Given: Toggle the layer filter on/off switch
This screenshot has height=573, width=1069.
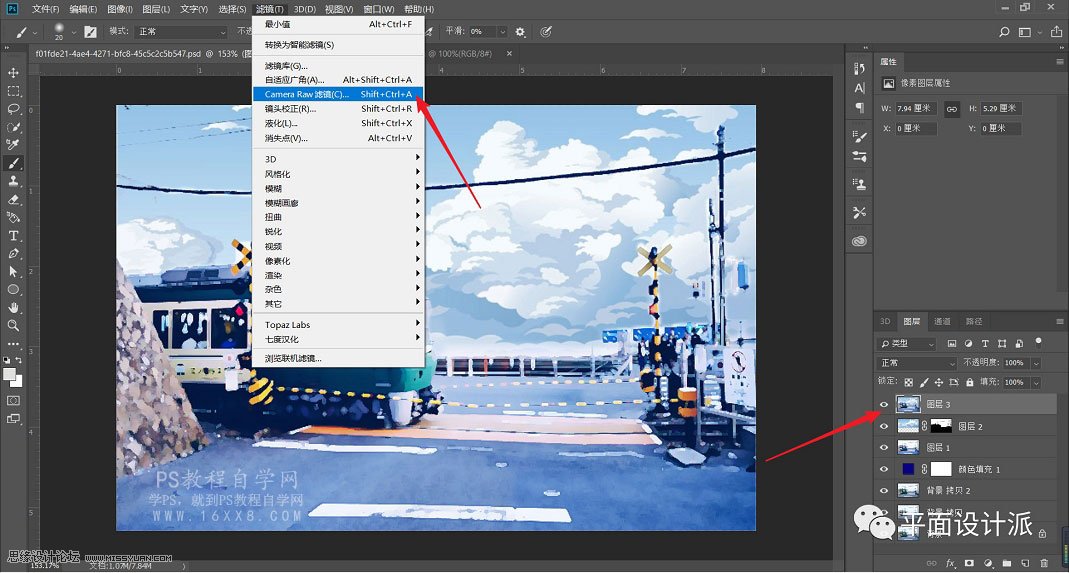Looking at the screenshot, I should click(x=1038, y=341).
